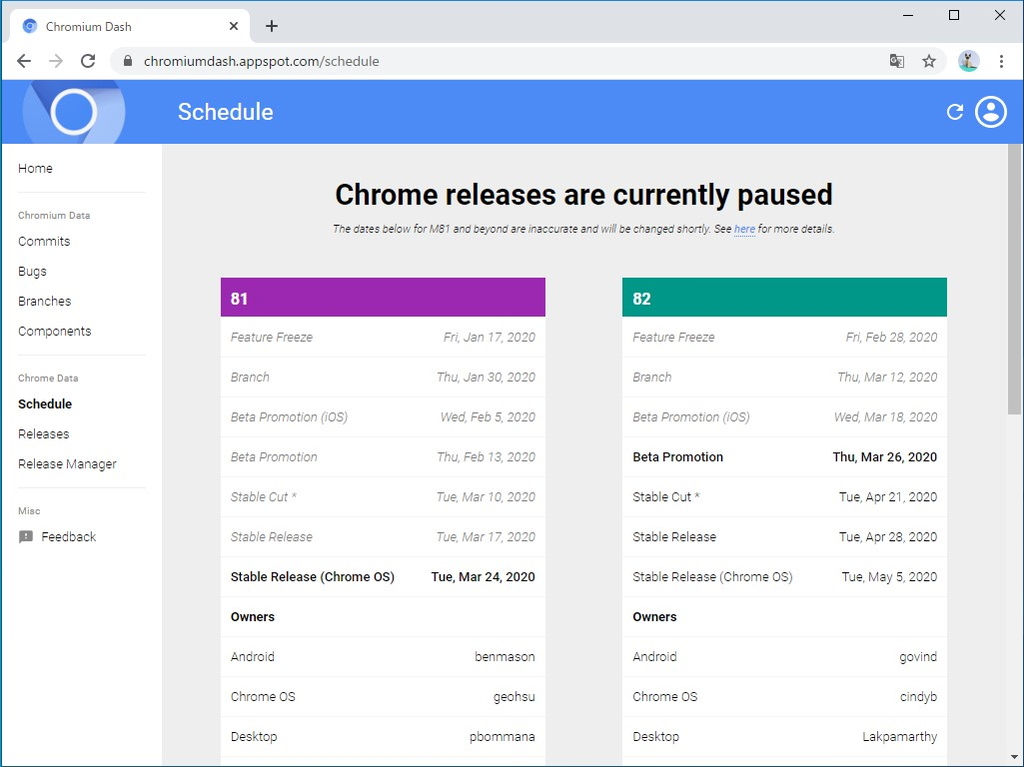The image size is (1024, 767).
Task: Open a new browser tab with the plus button
Action: coord(271,26)
